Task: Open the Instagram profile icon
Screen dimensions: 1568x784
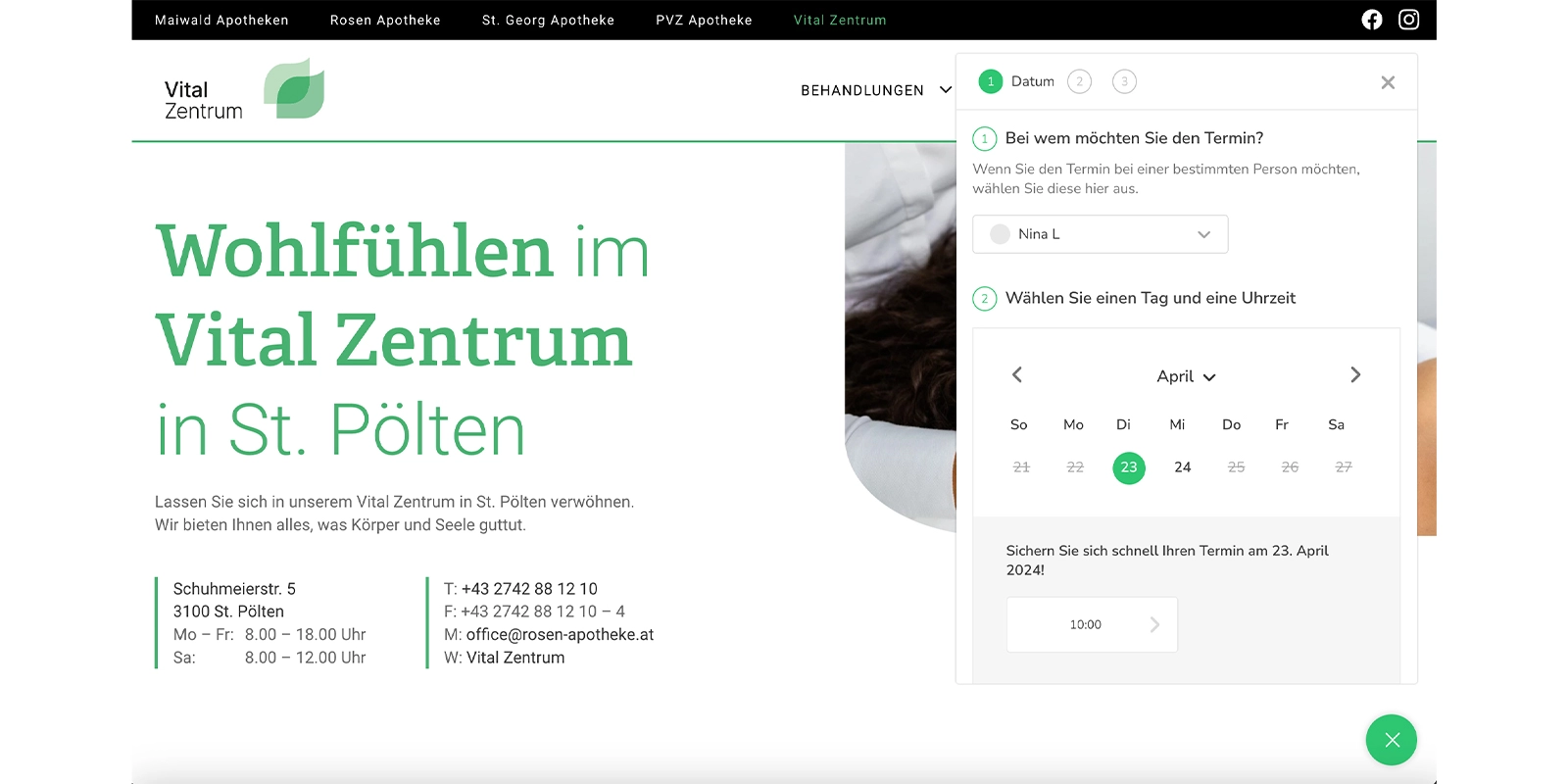Action: pos(1408,20)
